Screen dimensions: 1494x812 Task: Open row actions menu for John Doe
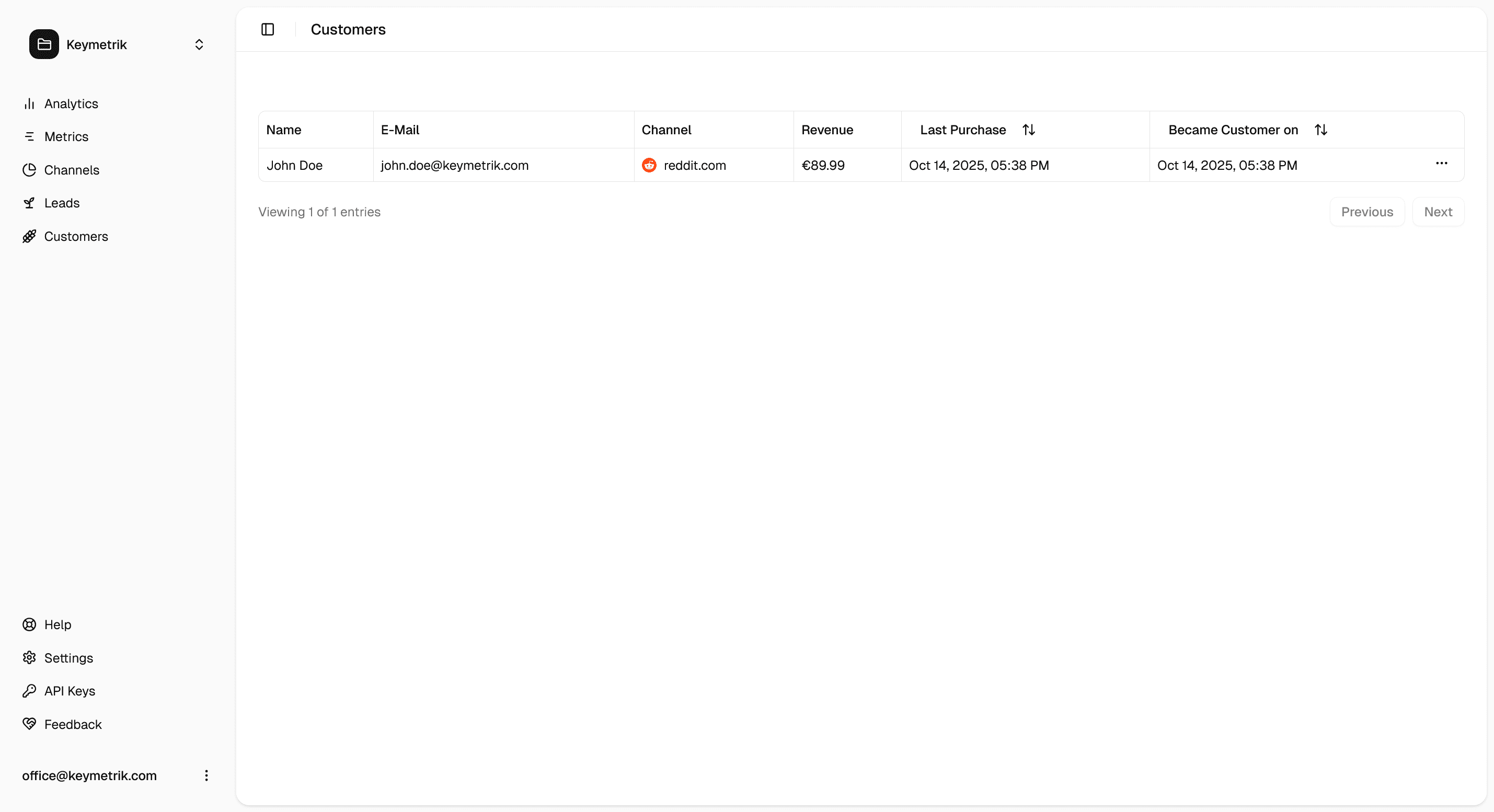(x=1441, y=164)
